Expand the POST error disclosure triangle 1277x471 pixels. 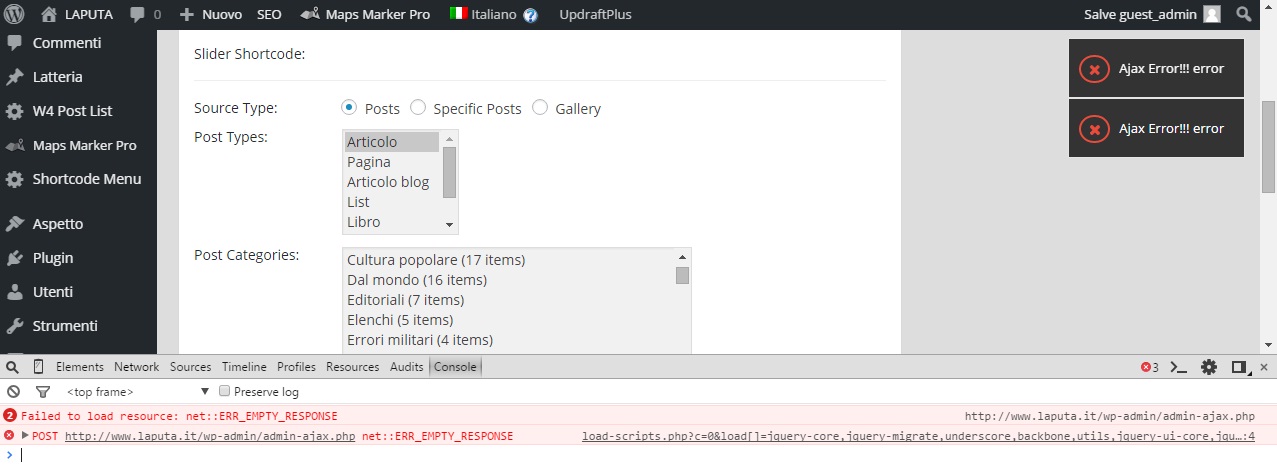(x=25, y=435)
